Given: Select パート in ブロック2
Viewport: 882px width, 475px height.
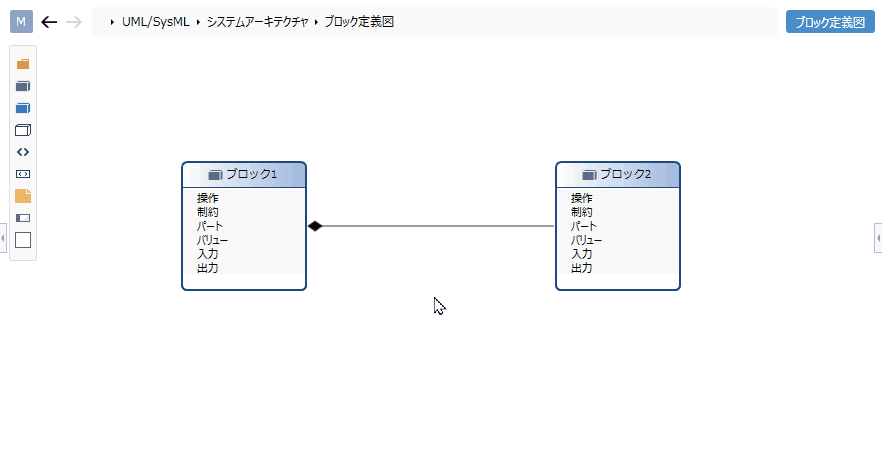Looking at the screenshot, I should coord(584,226).
